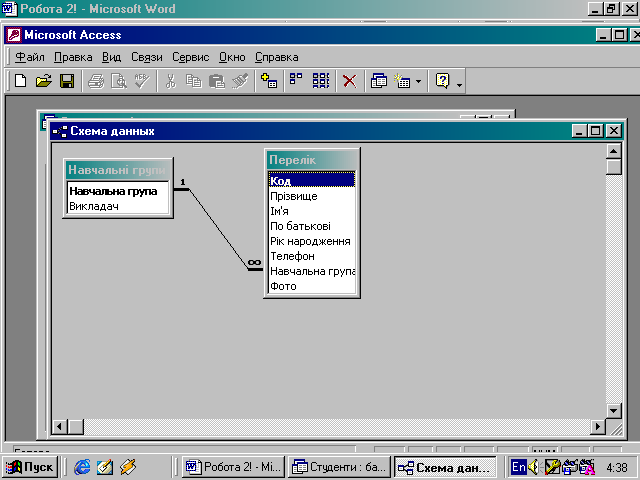Select the Телефон field in Перелік
The width and height of the screenshot is (640, 480).
point(312,256)
